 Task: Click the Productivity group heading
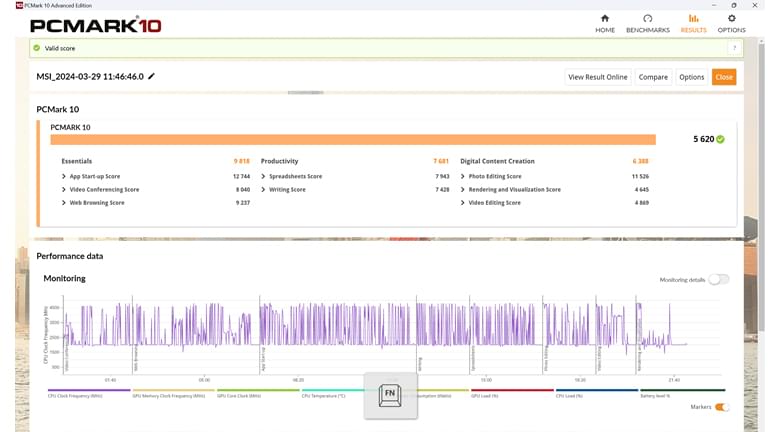point(280,161)
